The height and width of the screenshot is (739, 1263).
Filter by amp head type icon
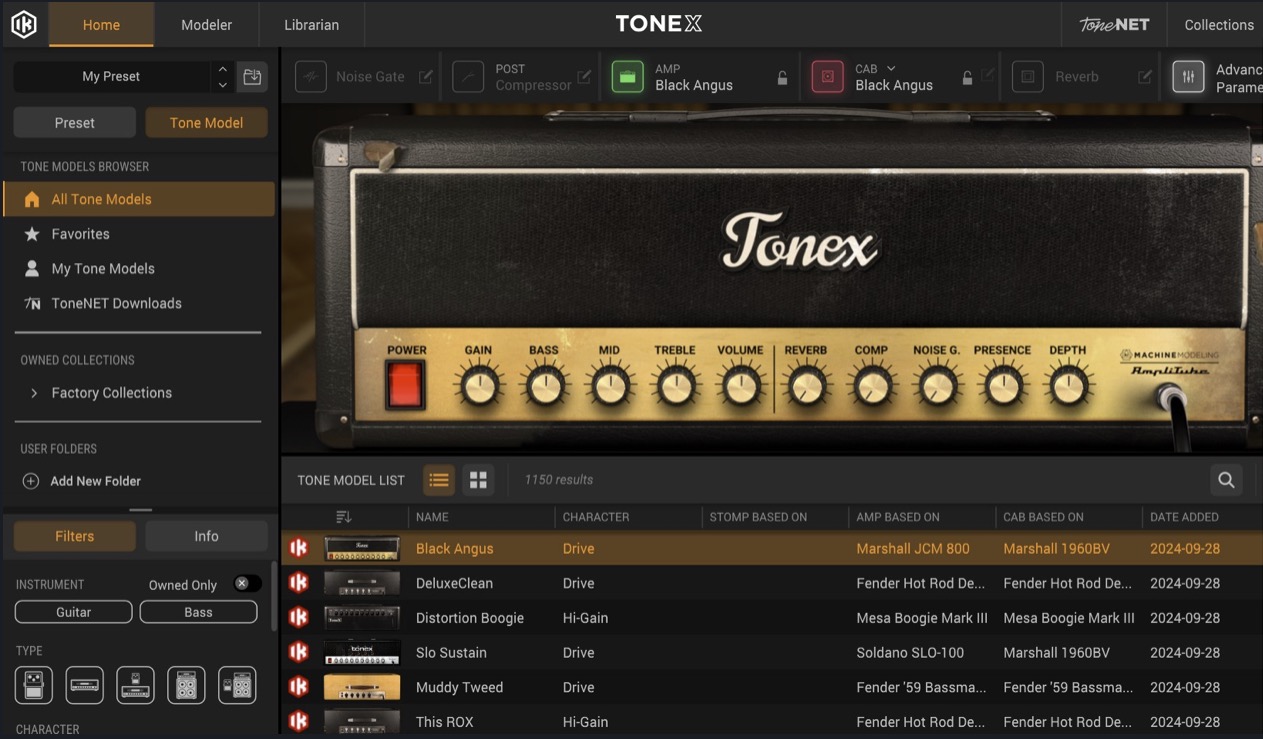(x=85, y=685)
